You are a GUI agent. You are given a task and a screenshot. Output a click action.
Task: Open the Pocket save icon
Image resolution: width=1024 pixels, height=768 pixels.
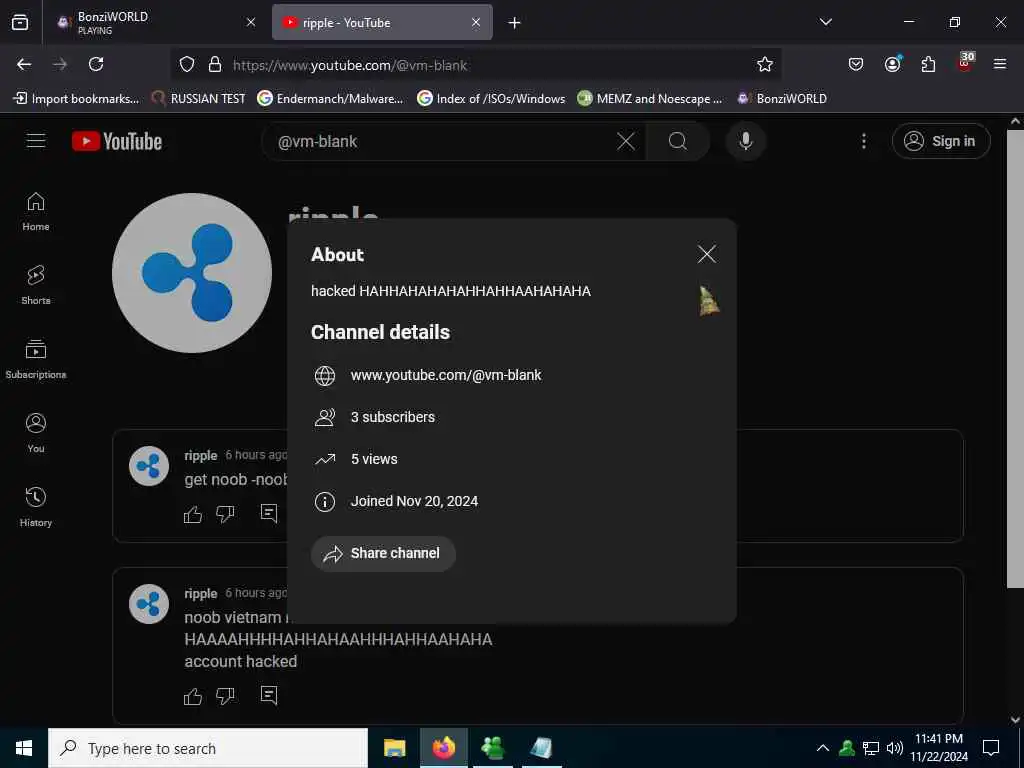(856, 64)
